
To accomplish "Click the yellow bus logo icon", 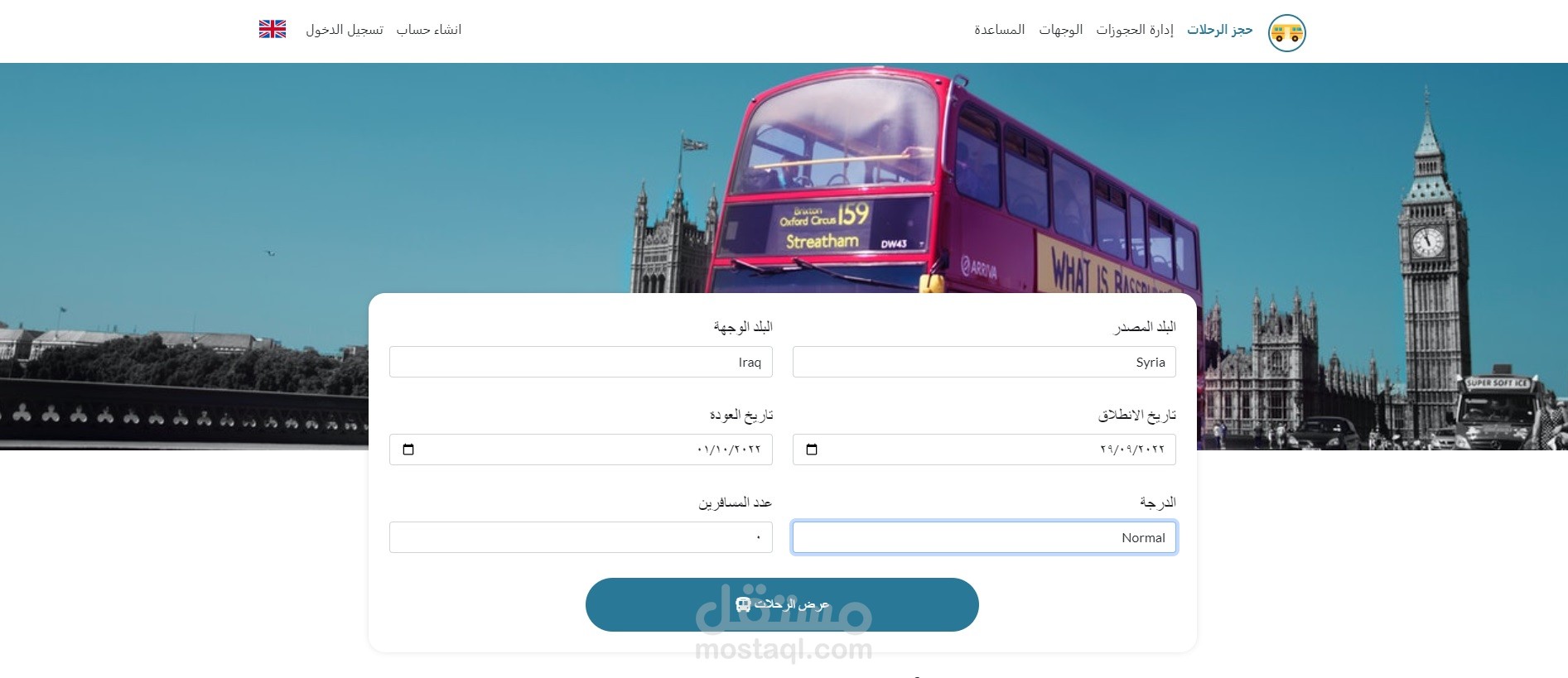I will click(1286, 33).
